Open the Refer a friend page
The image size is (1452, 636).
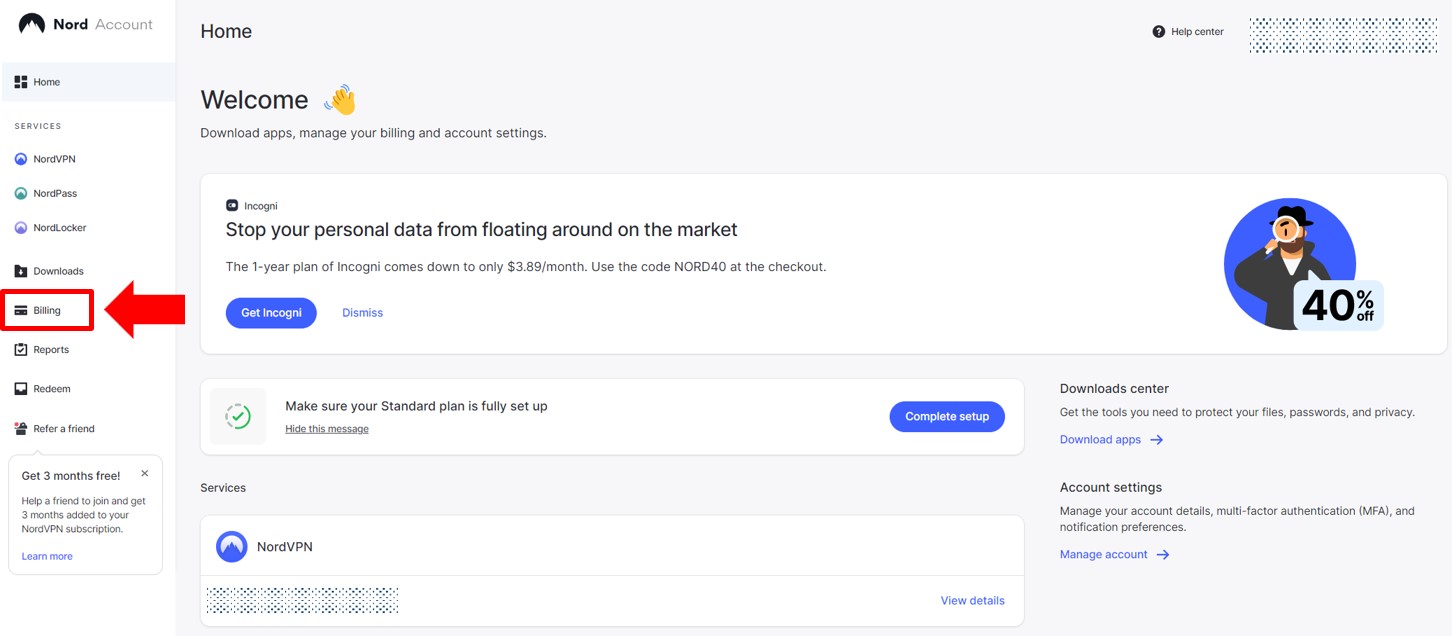tap(62, 428)
